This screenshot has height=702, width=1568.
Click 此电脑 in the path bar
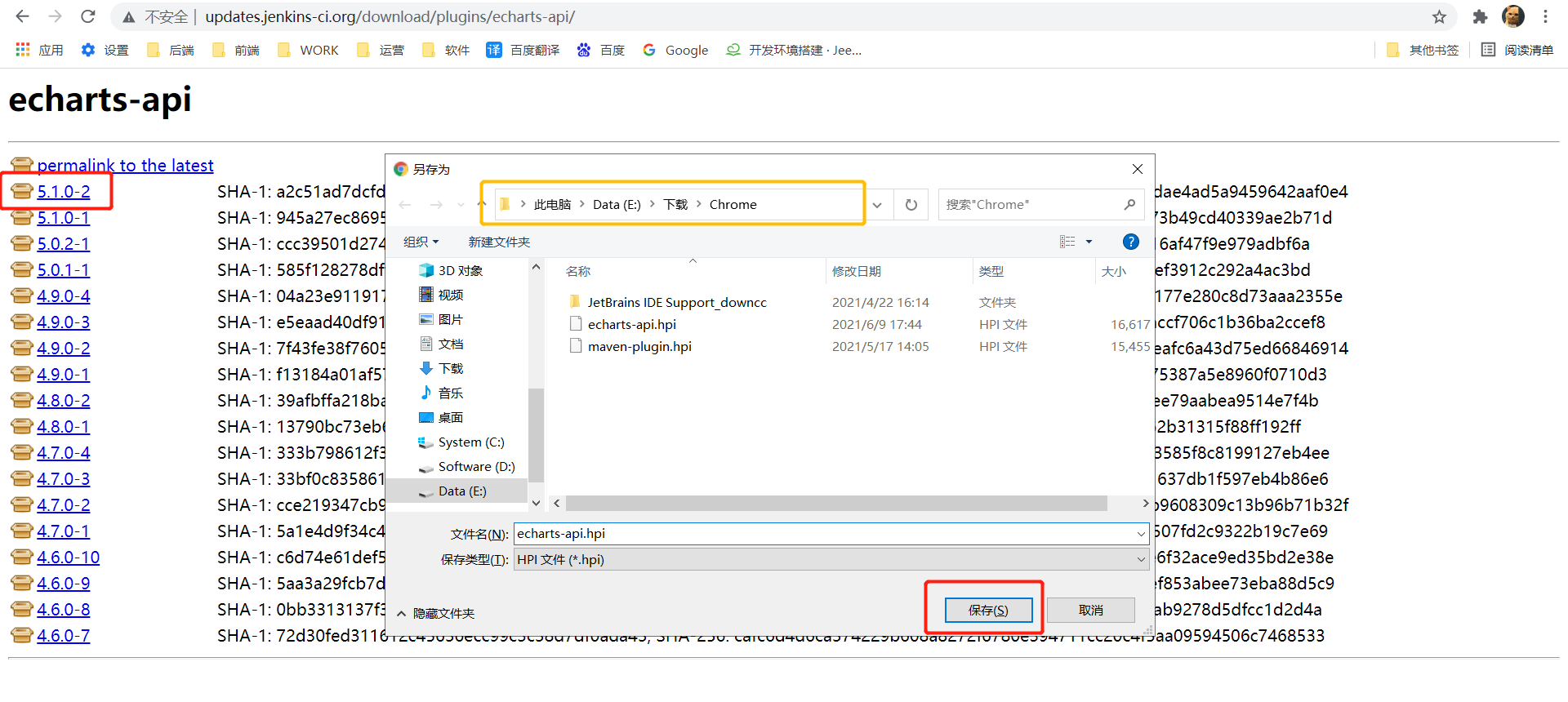click(552, 204)
